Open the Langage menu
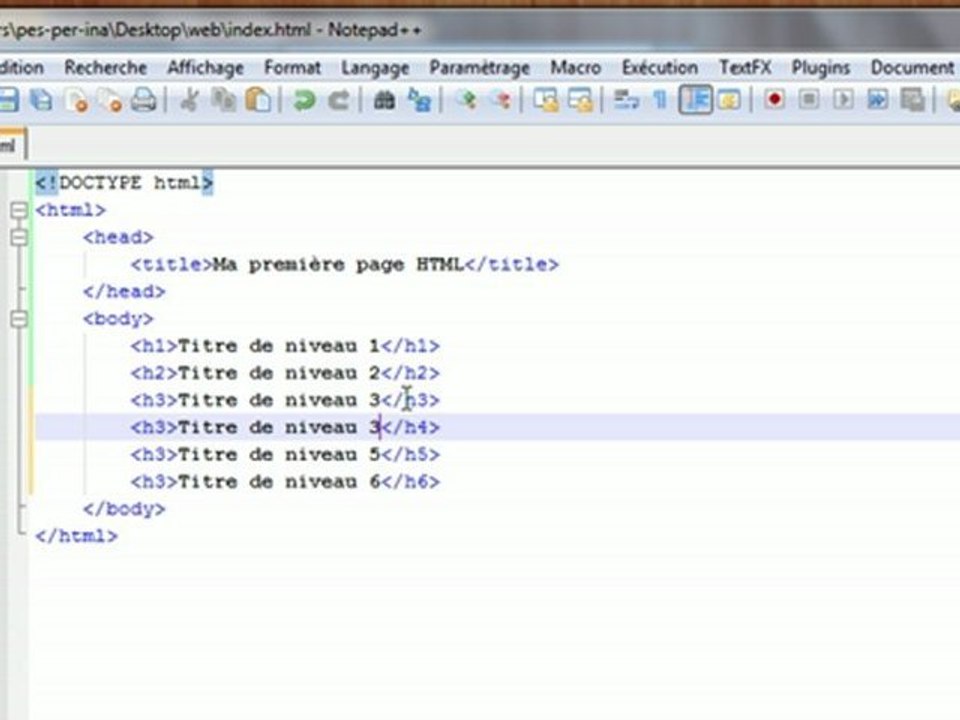Viewport: 960px width, 720px height. pyautogui.click(x=375, y=68)
